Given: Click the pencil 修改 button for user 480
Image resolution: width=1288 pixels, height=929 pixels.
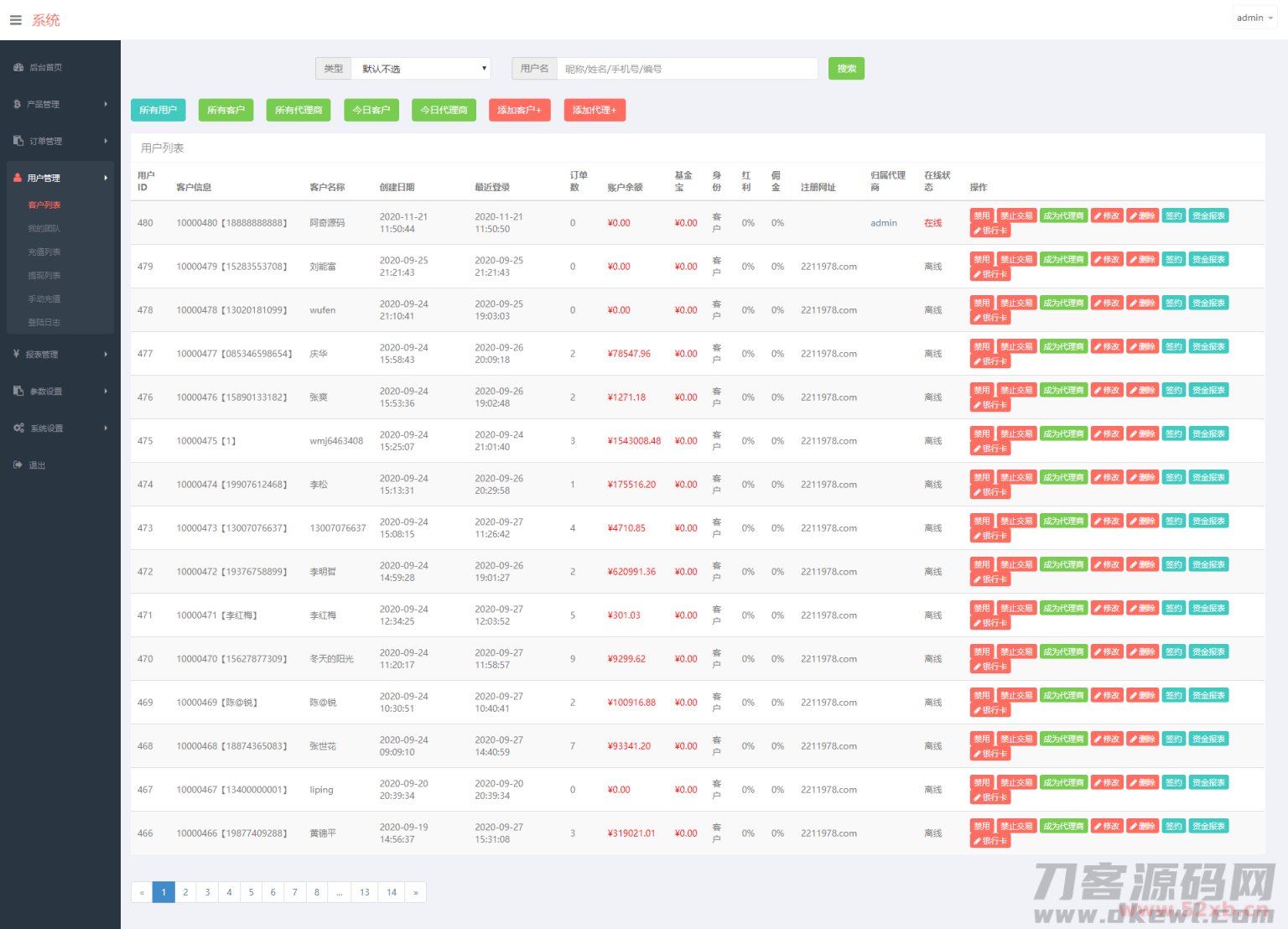Looking at the screenshot, I should [1107, 216].
